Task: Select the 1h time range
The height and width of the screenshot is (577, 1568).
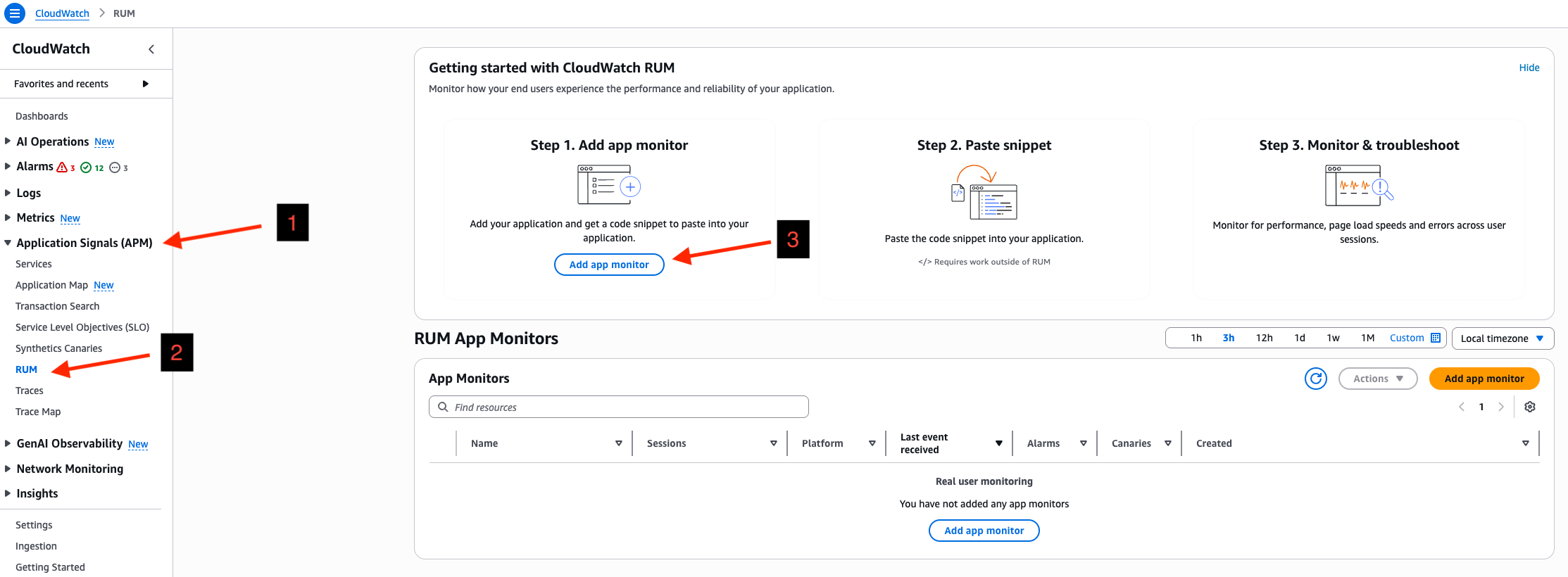Action: coord(1196,338)
